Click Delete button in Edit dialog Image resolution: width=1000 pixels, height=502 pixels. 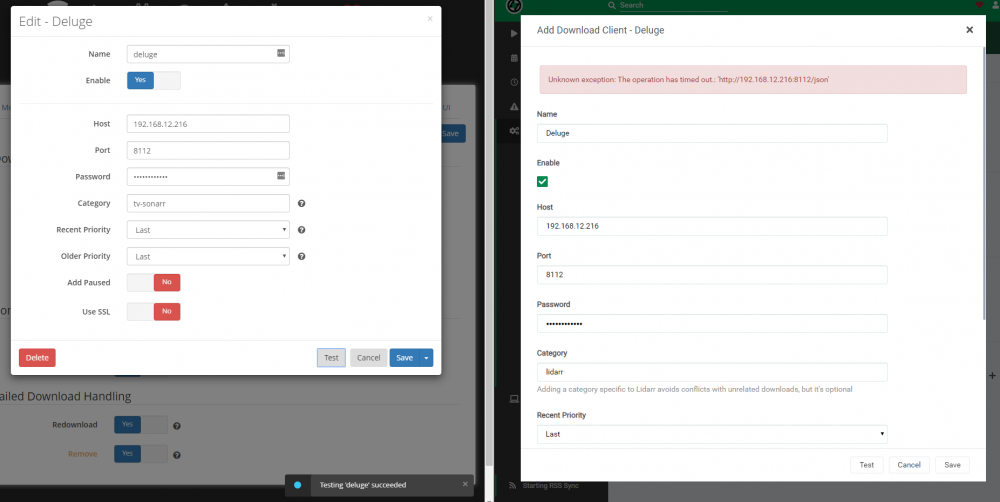(x=37, y=358)
